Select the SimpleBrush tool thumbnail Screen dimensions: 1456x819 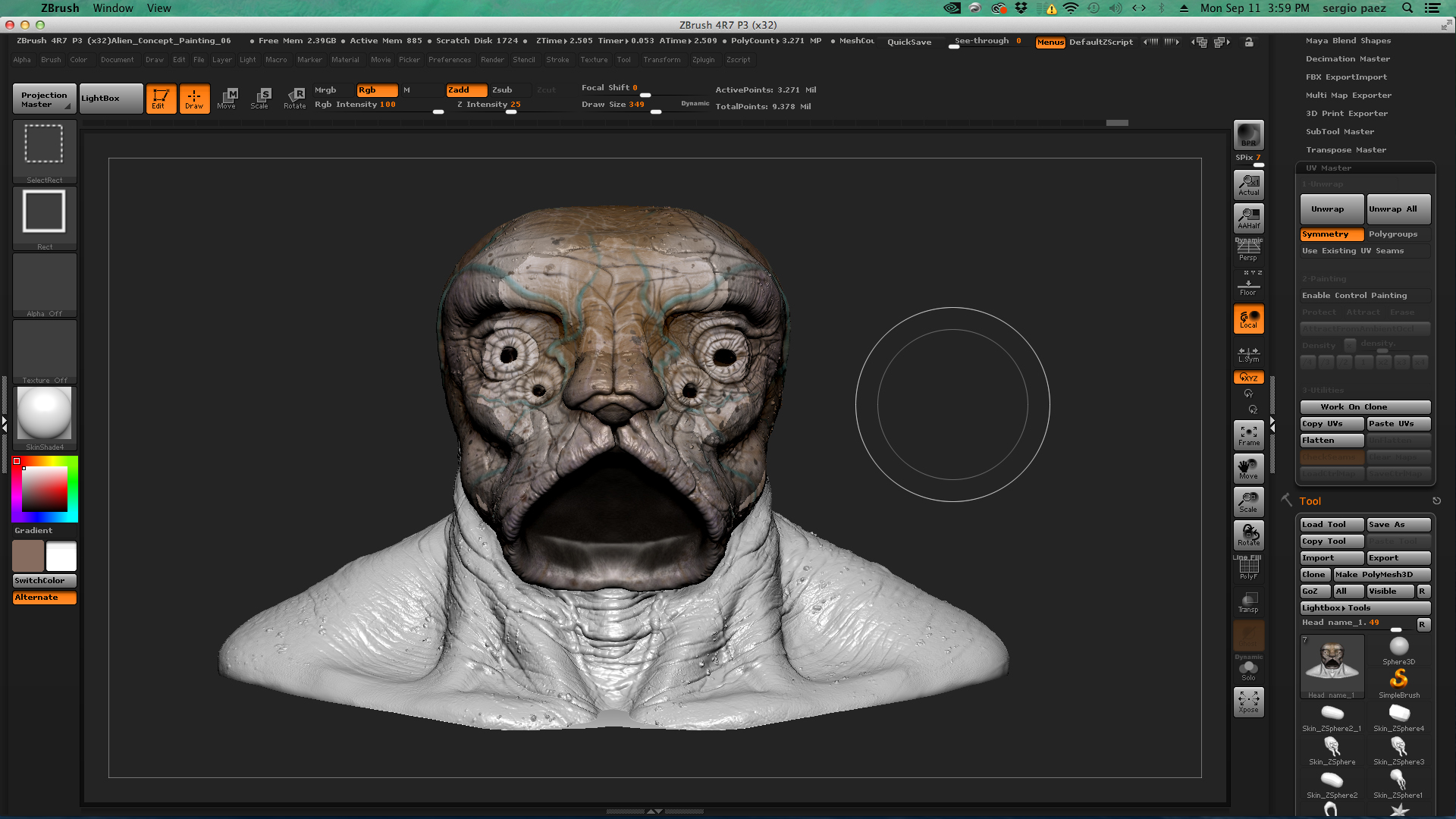tap(1399, 682)
